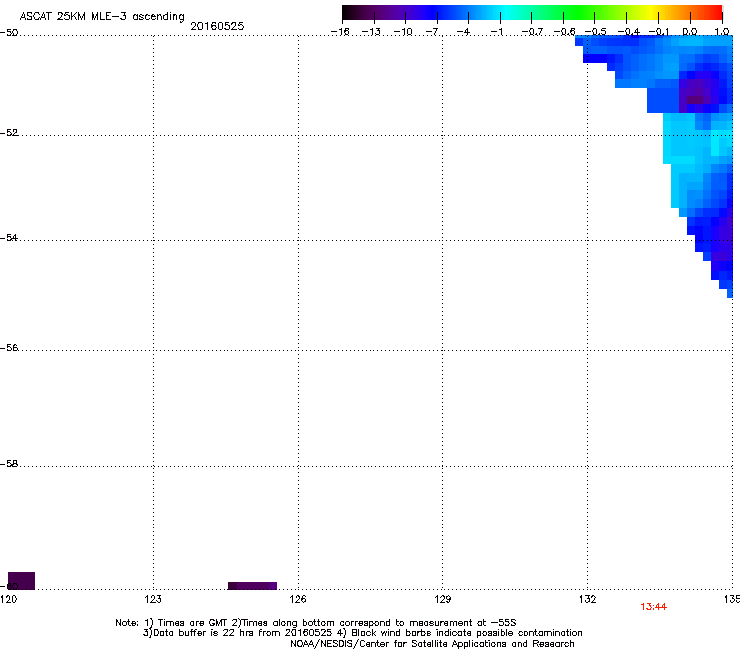
Task: Click latitude axis label -54
Action: pyautogui.click(x=9, y=237)
